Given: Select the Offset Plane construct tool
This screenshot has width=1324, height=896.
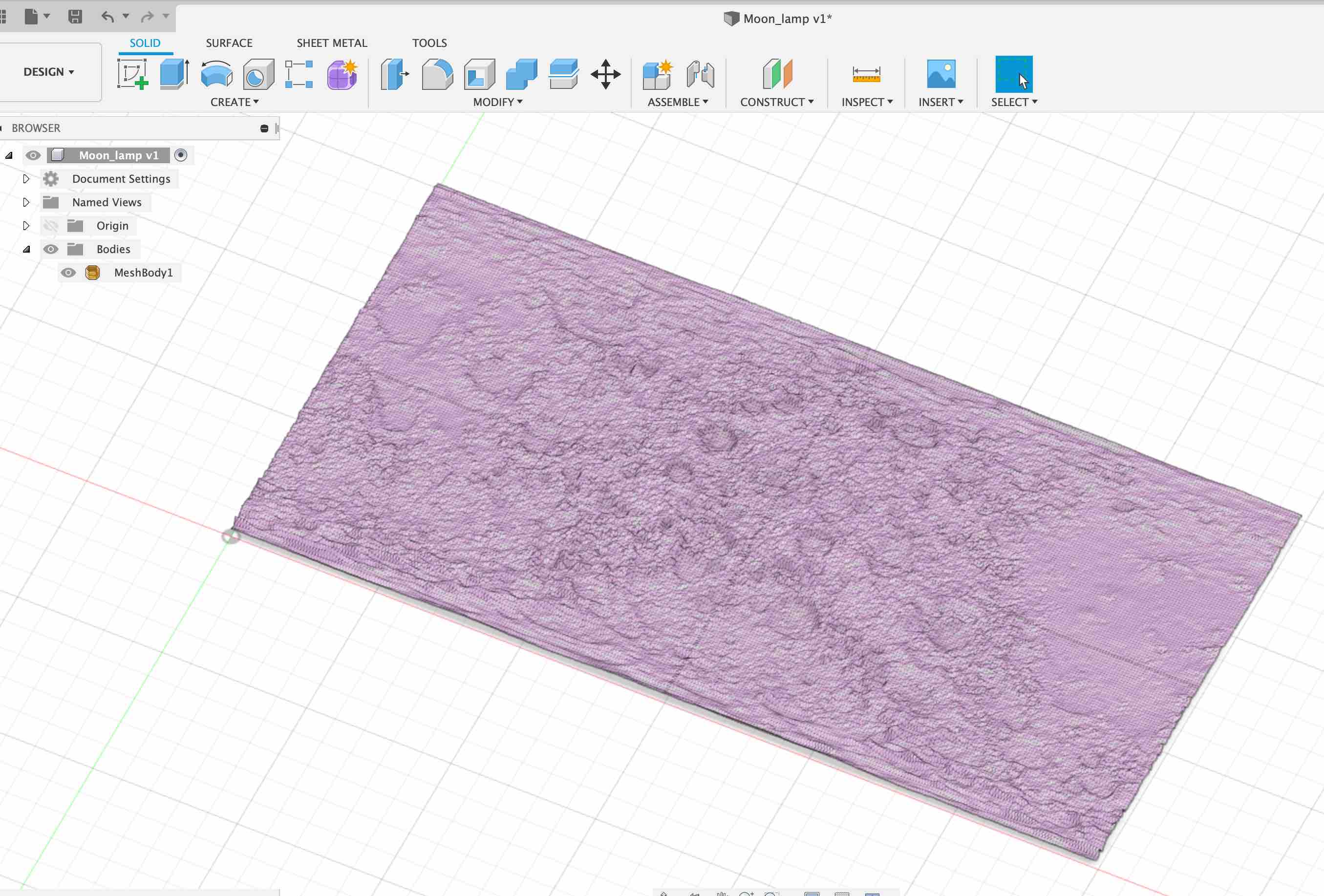Looking at the screenshot, I should click(x=777, y=74).
